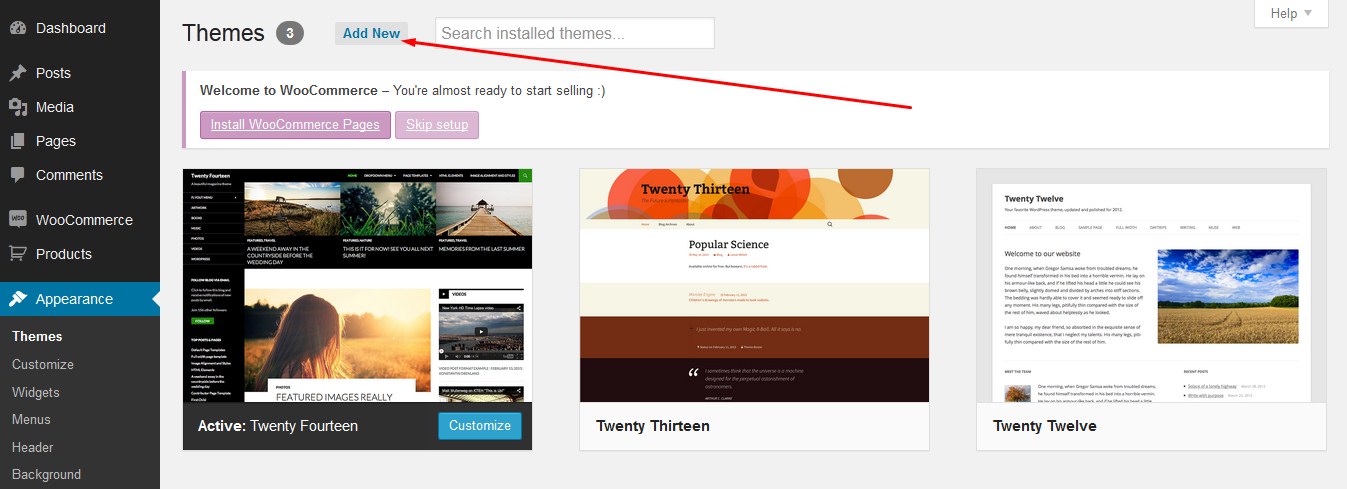Click the Products cart icon

click(17, 253)
